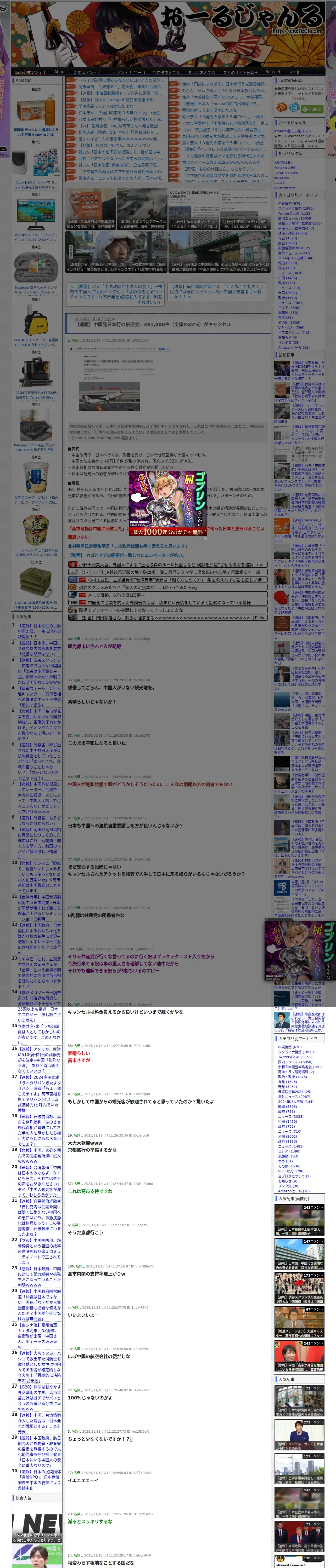Open the crx7601.com URL in header
The height and width of the screenshot is (1568, 336).
click(x=296, y=32)
